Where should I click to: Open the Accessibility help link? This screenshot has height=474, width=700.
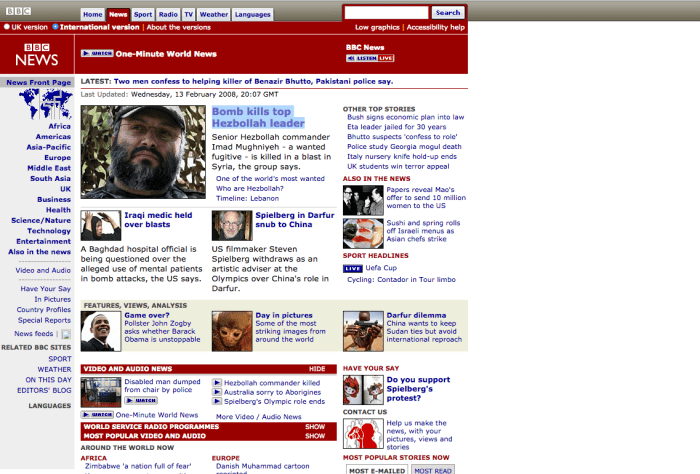coord(435,27)
